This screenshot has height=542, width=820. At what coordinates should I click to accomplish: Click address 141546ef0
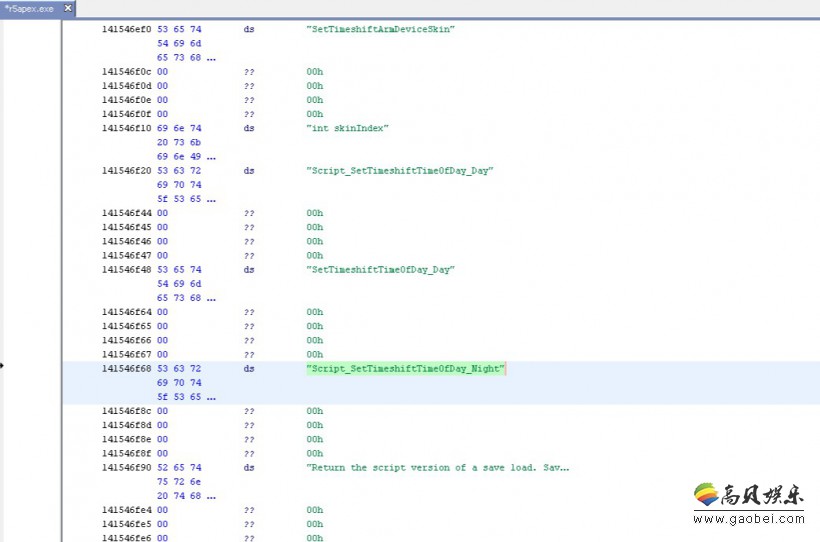click(x=126, y=29)
